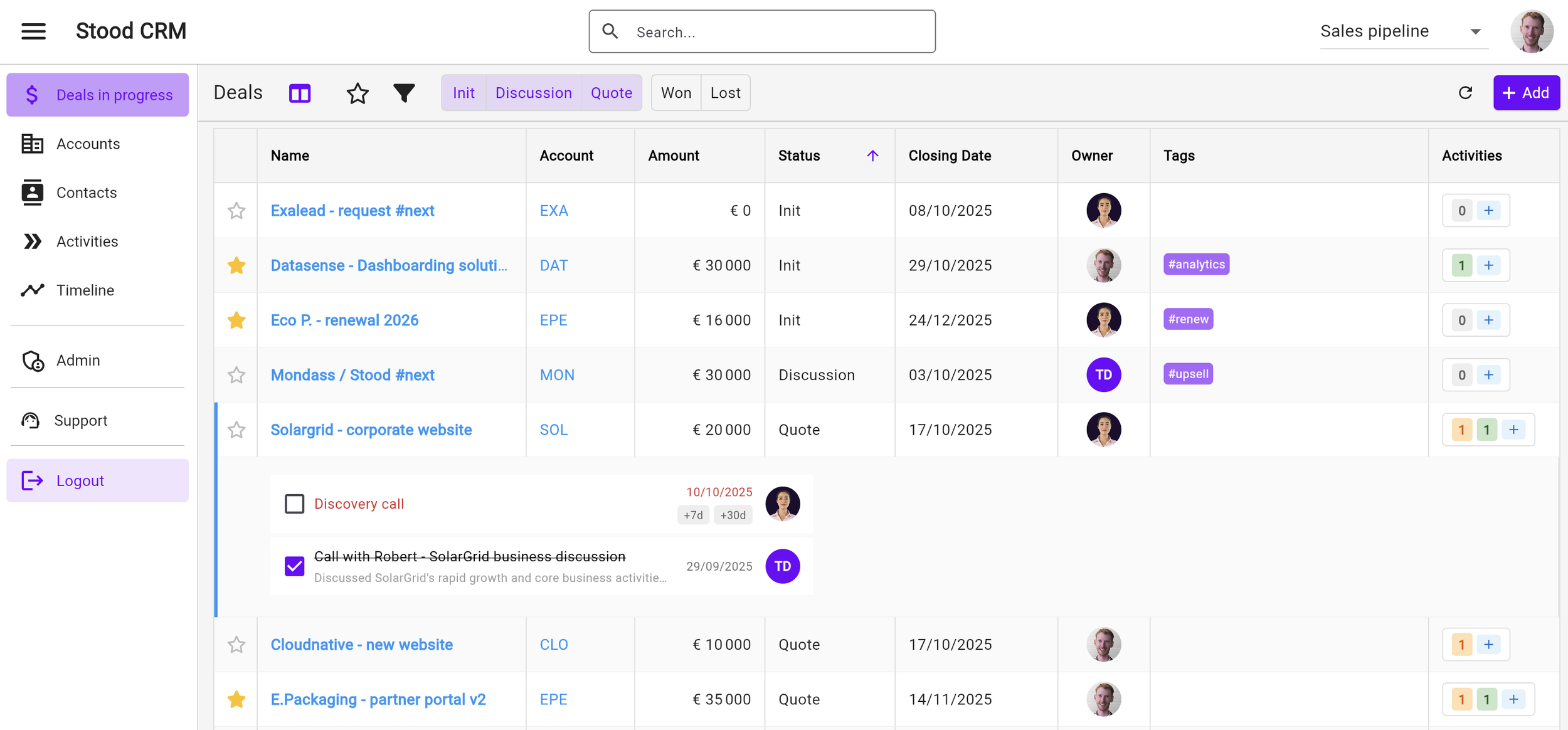Go to Accounts in the sidebar
Image resolution: width=1568 pixels, height=730 pixels.
(x=88, y=144)
